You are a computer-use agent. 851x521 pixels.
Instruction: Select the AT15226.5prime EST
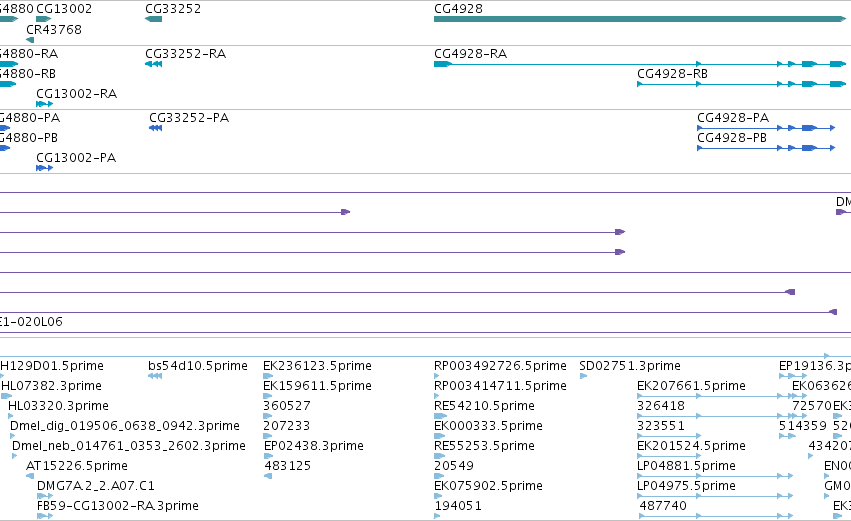click(77, 466)
